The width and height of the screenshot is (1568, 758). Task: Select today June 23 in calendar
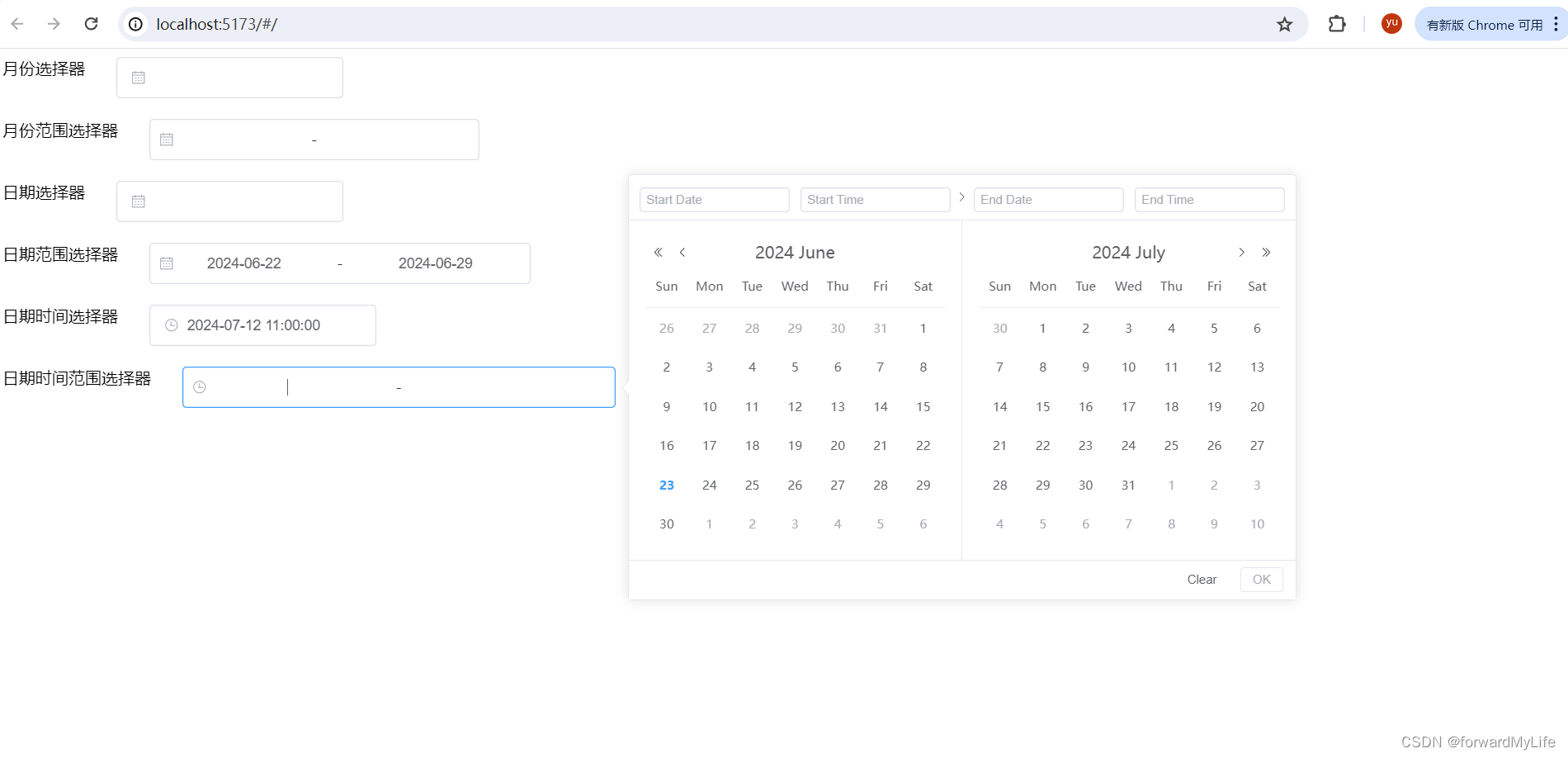point(667,486)
